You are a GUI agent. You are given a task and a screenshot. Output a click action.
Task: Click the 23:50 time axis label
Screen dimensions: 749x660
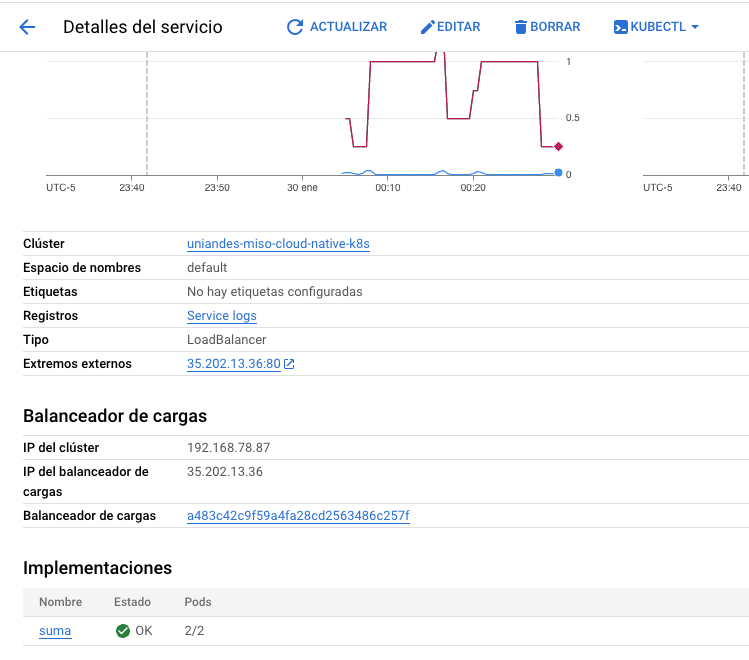217,188
